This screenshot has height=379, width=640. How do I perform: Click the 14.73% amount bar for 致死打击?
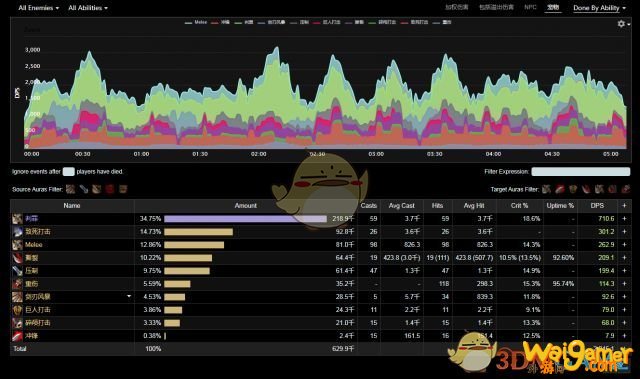(198, 232)
